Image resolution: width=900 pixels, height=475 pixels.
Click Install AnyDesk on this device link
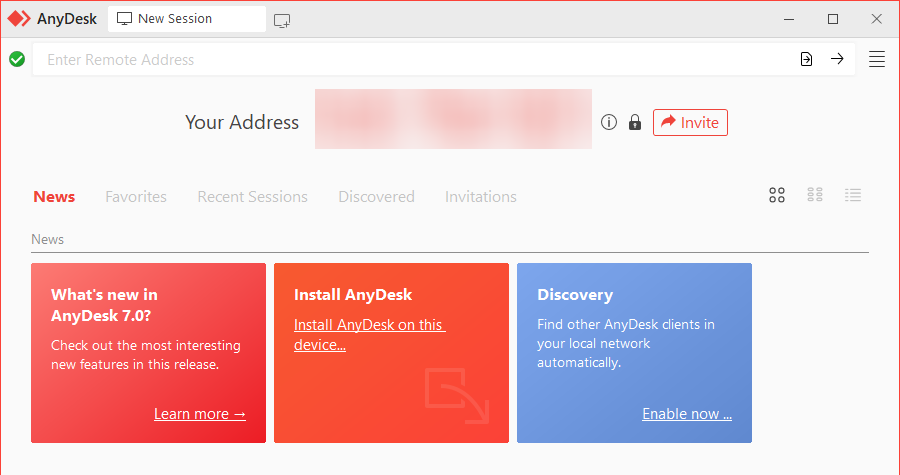pyautogui.click(x=369, y=334)
